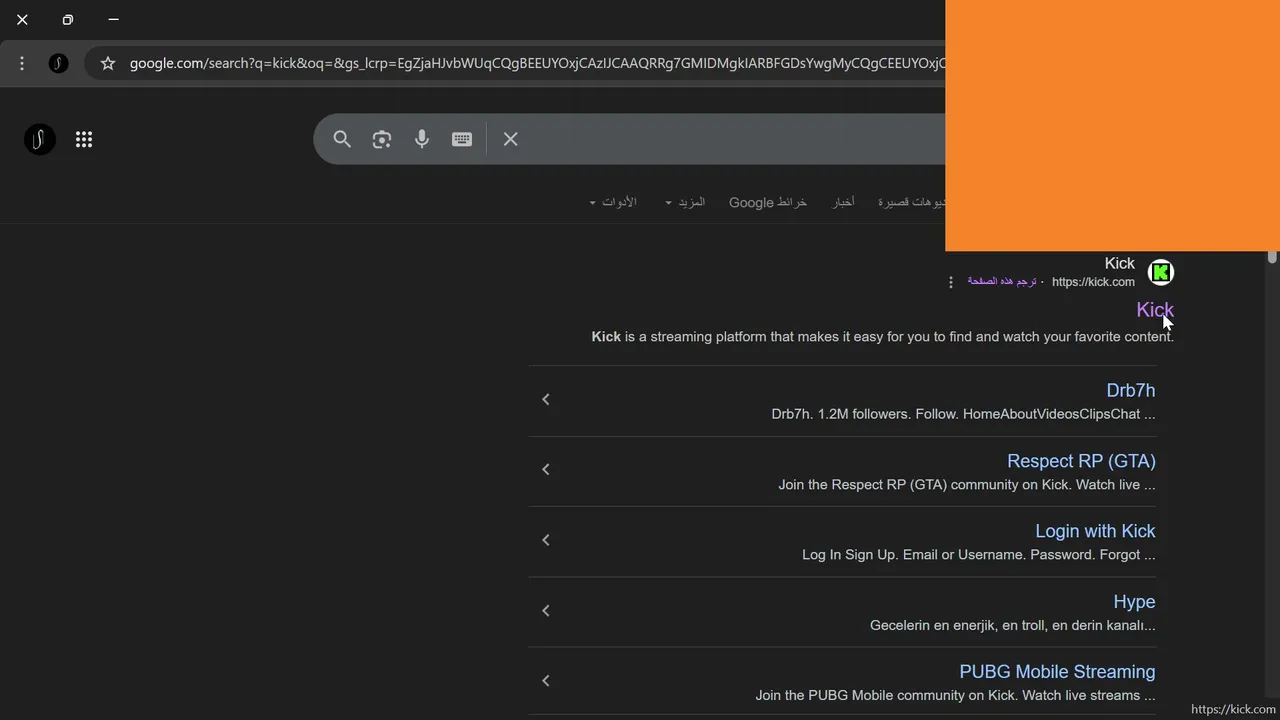This screenshot has height=720, width=1280.
Task: Click the 'Kick is a streaming platform' description
Action: tap(883, 337)
